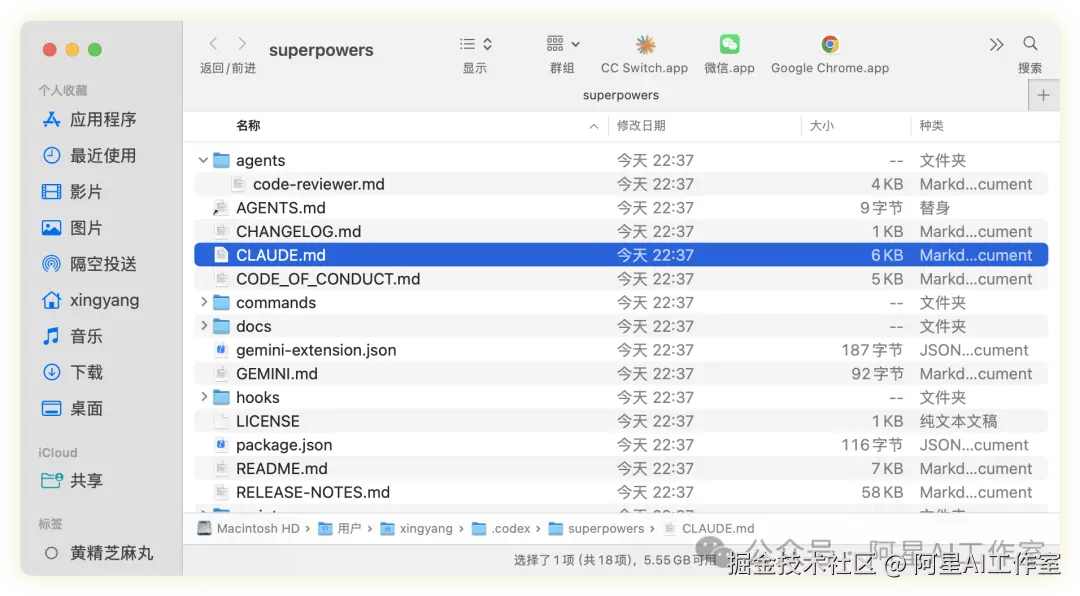Open the list view display switcher

click(475, 44)
